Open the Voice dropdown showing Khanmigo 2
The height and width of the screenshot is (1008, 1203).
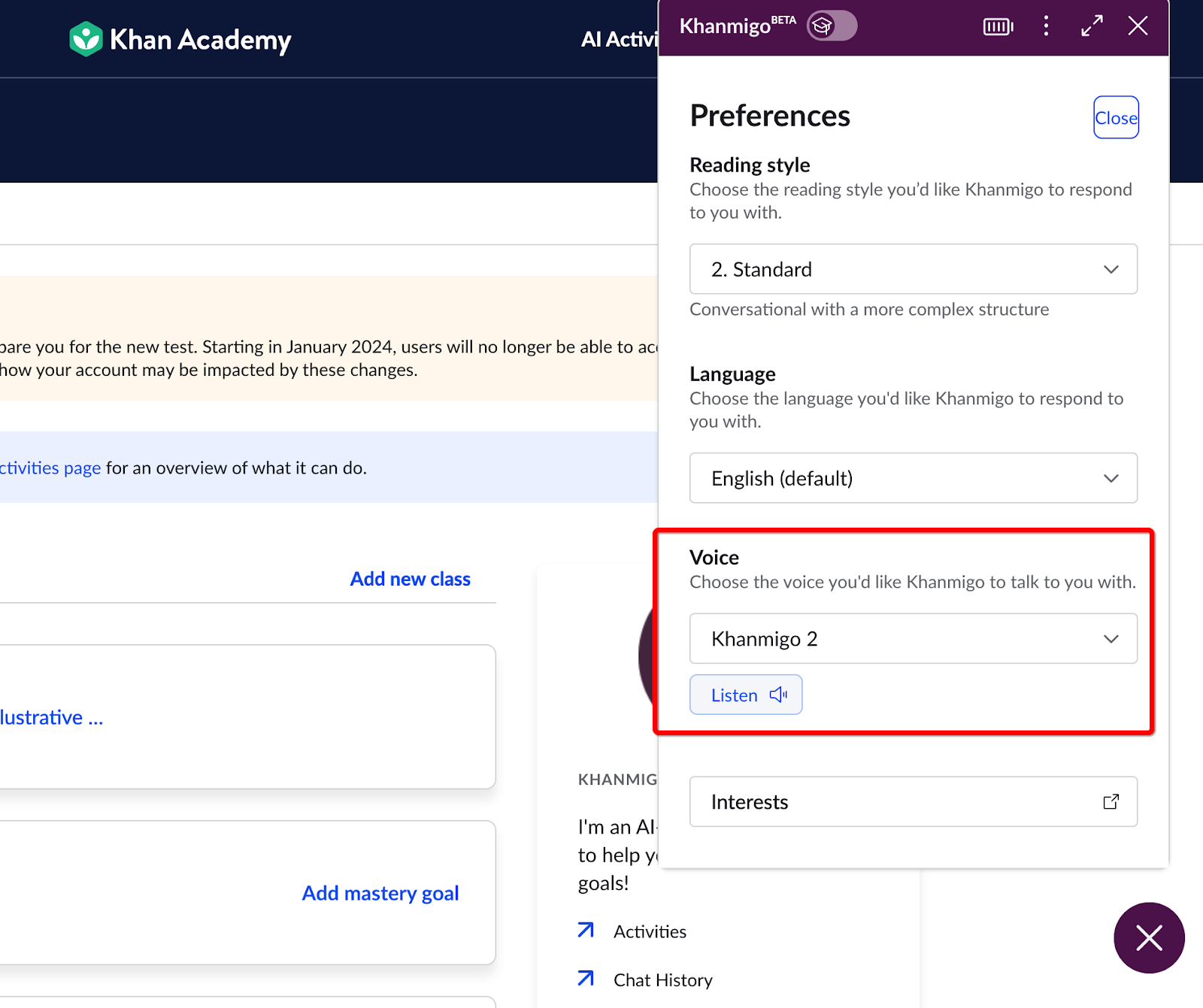point(912,638)
